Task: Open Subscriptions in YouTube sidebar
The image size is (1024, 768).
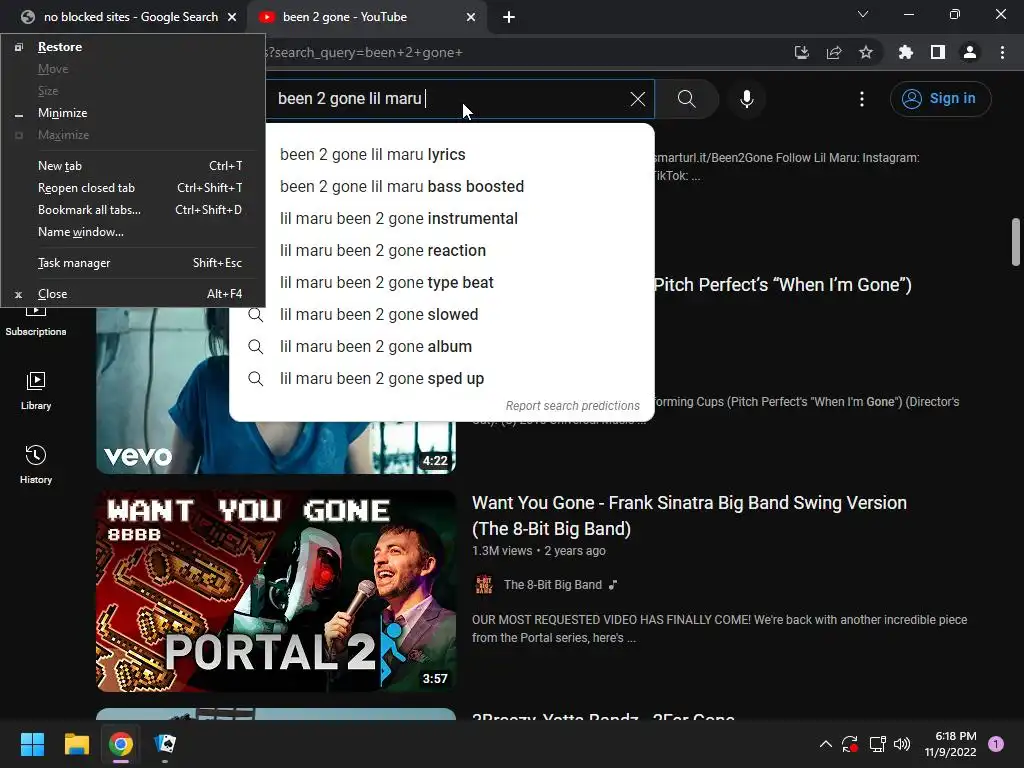Action: [x=36, y=324]
